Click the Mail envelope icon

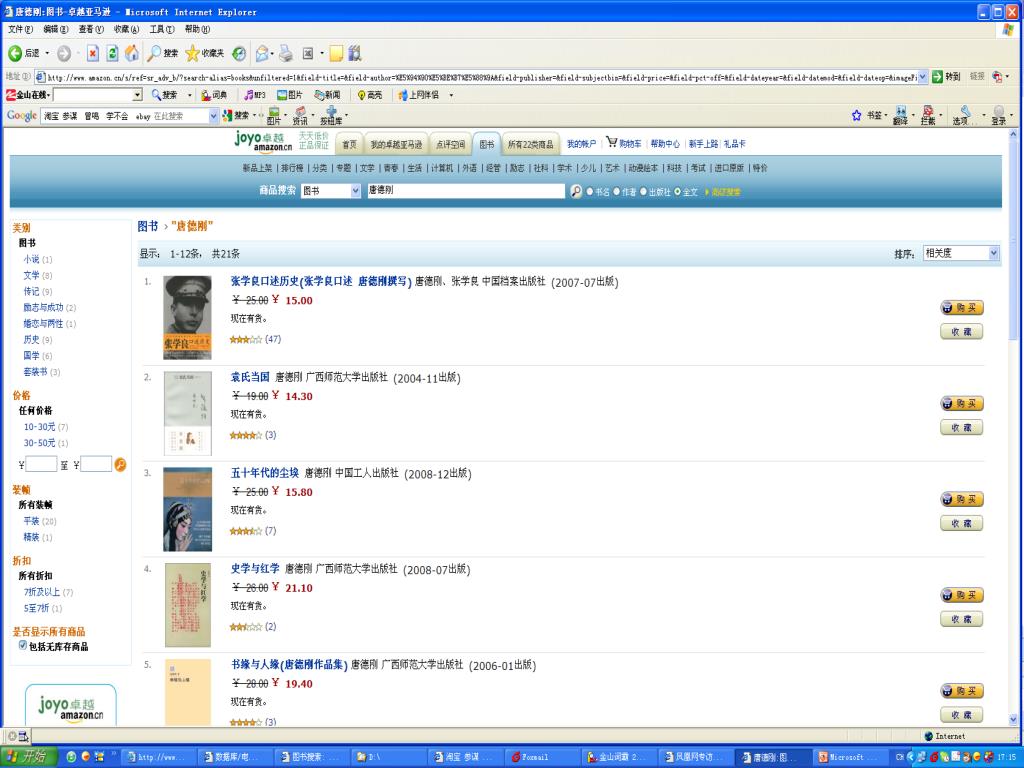(262, 54)
